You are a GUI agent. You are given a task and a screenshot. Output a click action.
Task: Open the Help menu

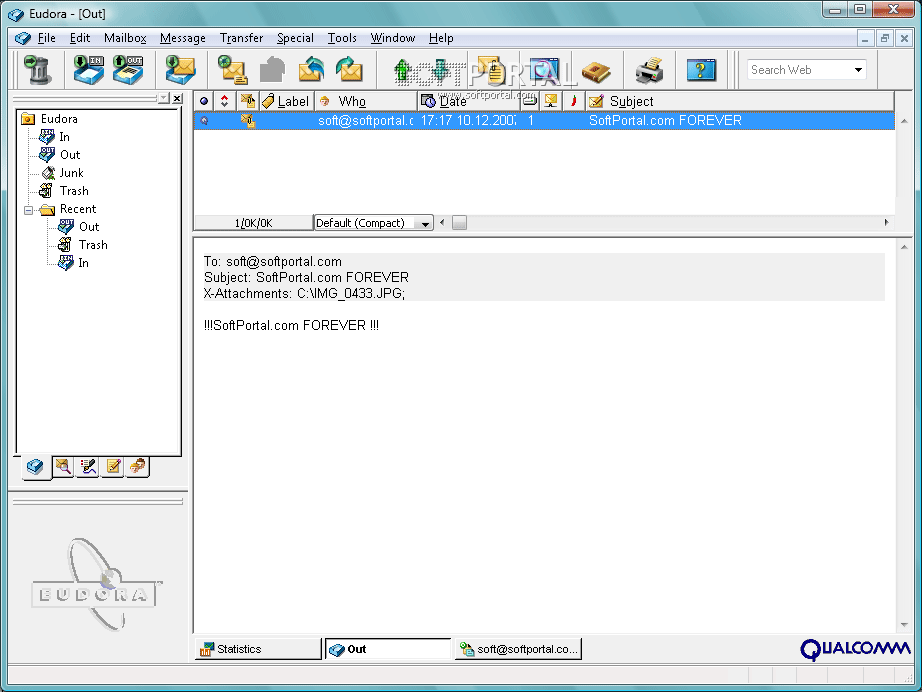pos(441,38)
